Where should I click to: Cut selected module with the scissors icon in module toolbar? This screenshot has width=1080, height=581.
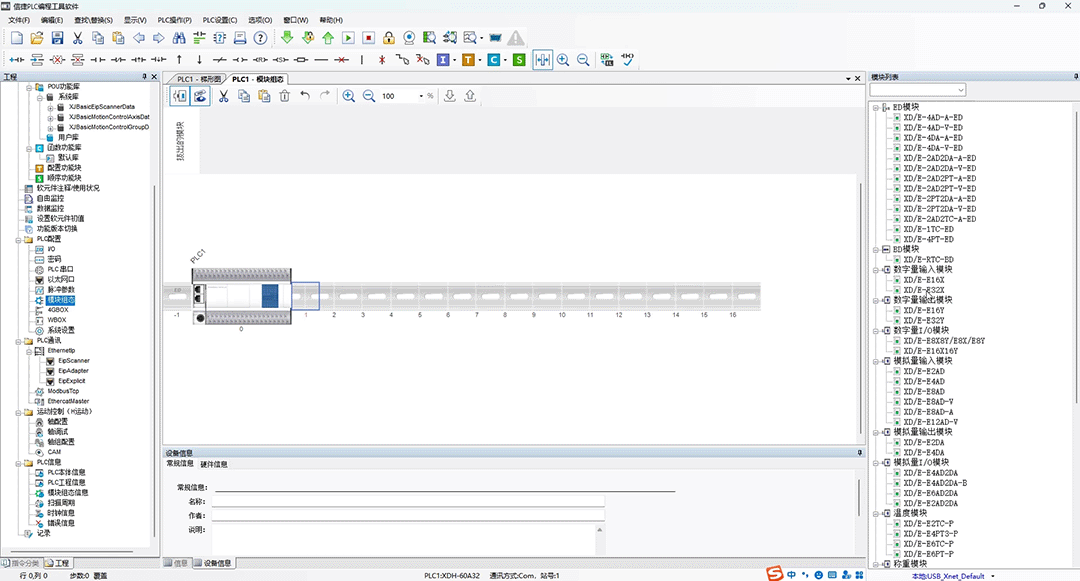tap(223, 96)
